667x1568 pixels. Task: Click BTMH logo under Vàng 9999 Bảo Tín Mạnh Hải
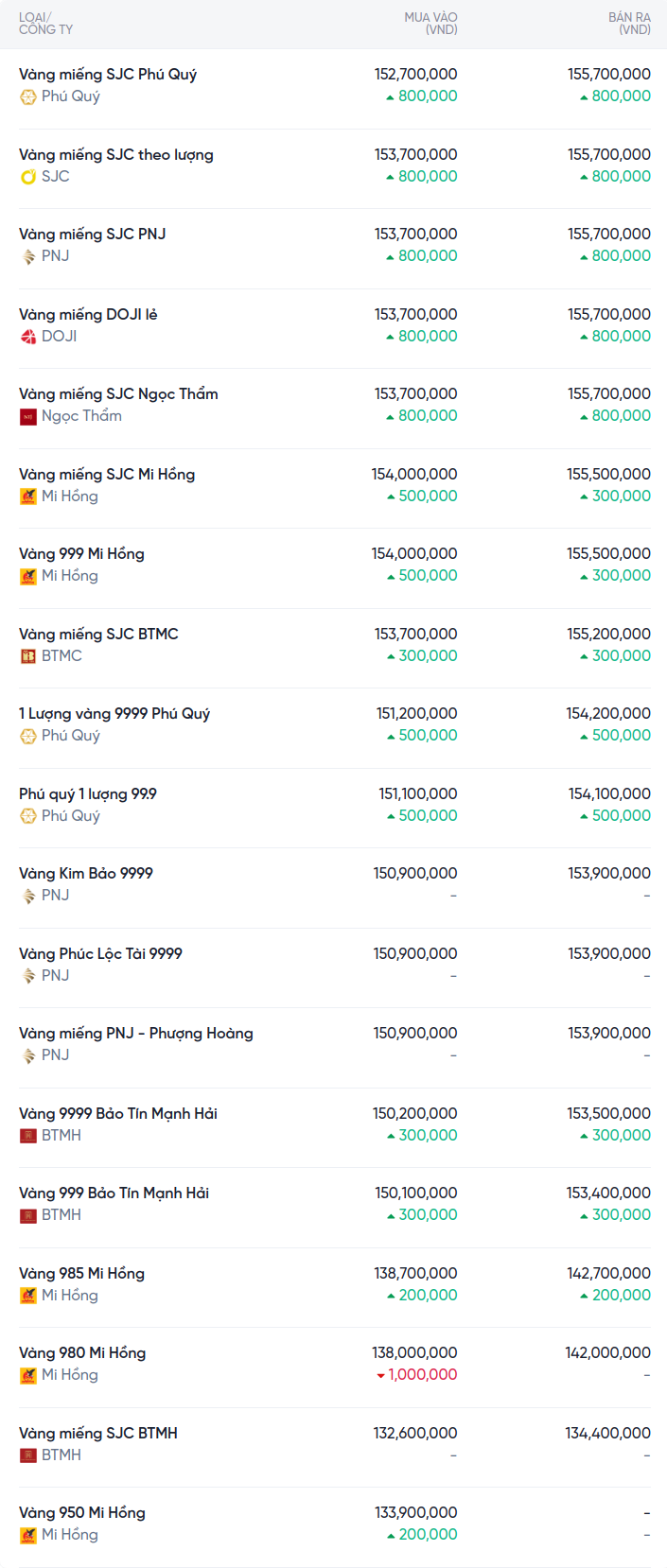pos(28,1136)
